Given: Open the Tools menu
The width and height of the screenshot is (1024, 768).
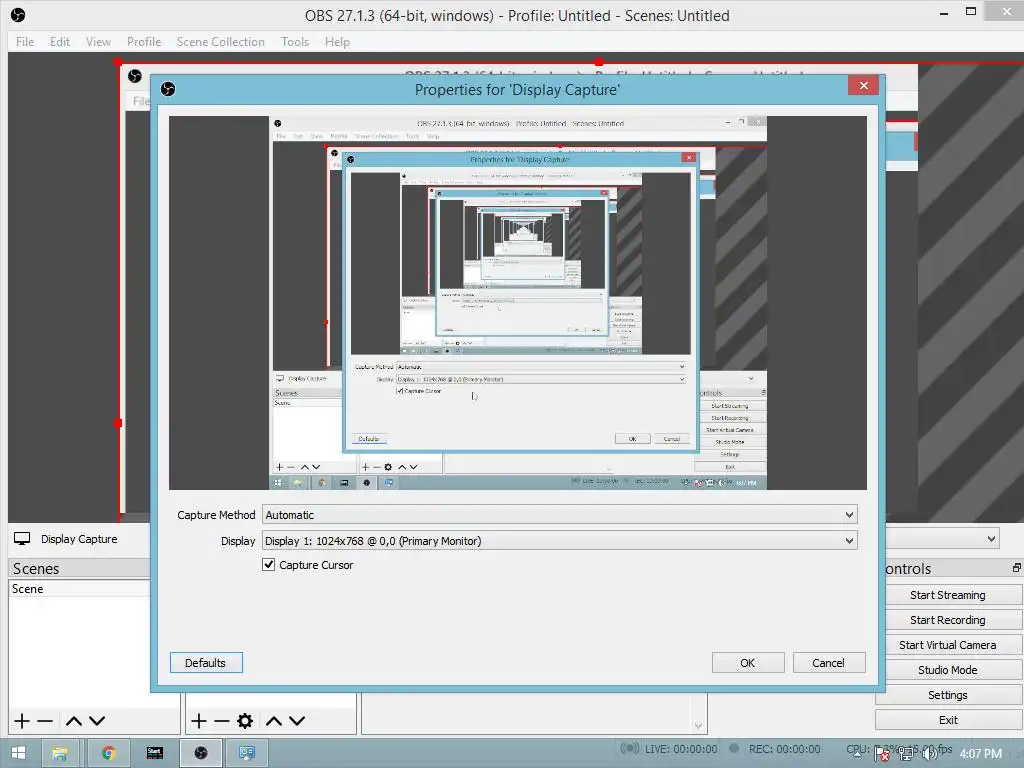Looking at the screenshot, I should pos(295,42).
